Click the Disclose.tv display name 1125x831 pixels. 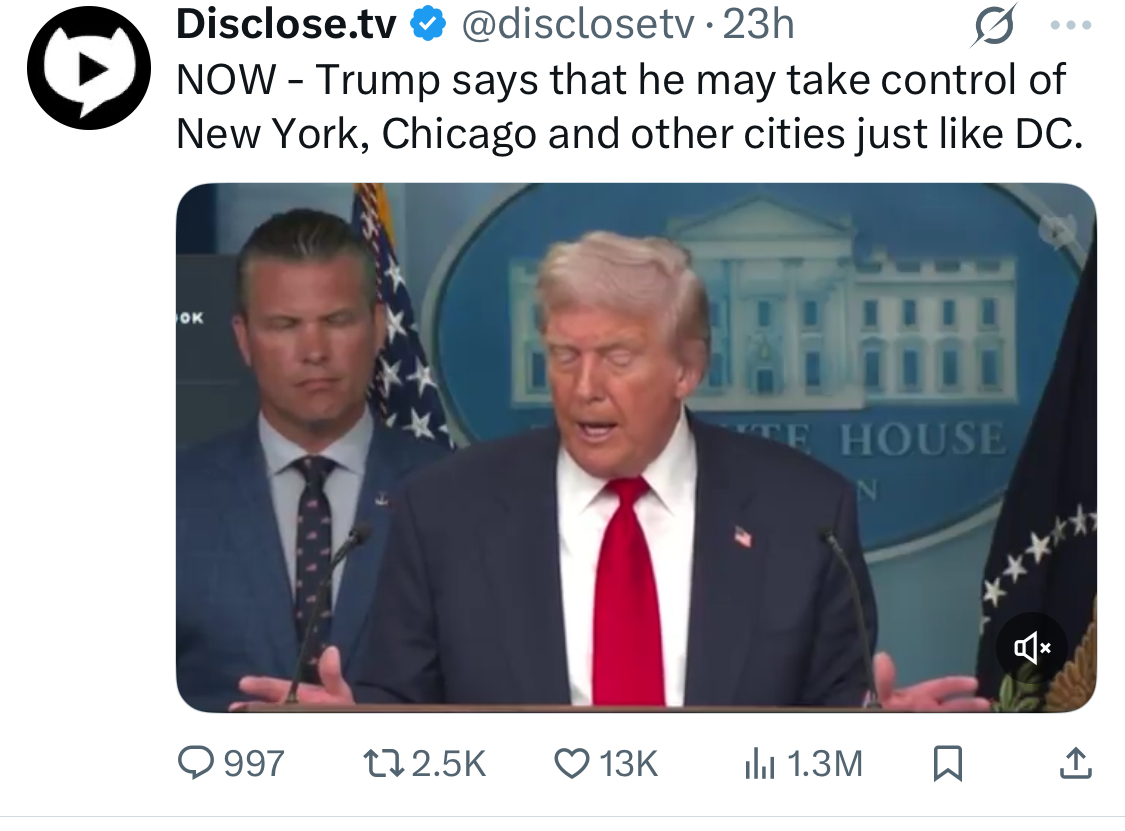click(286, 24)
